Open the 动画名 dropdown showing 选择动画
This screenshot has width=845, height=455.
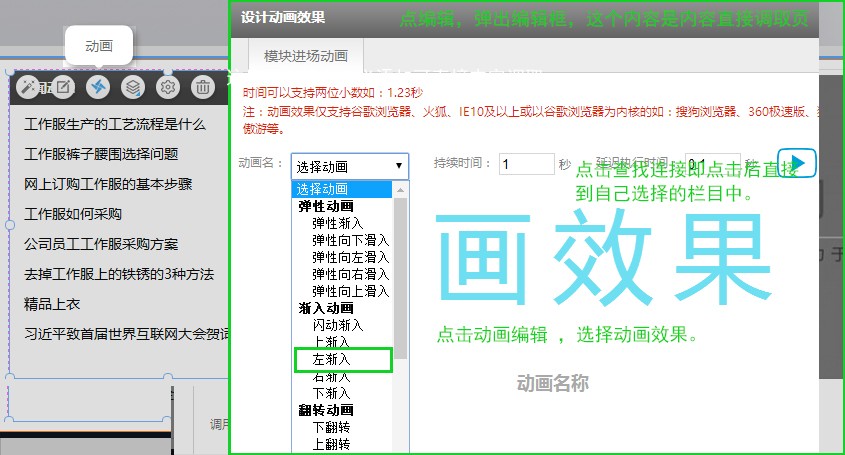(x=349, y=166)
